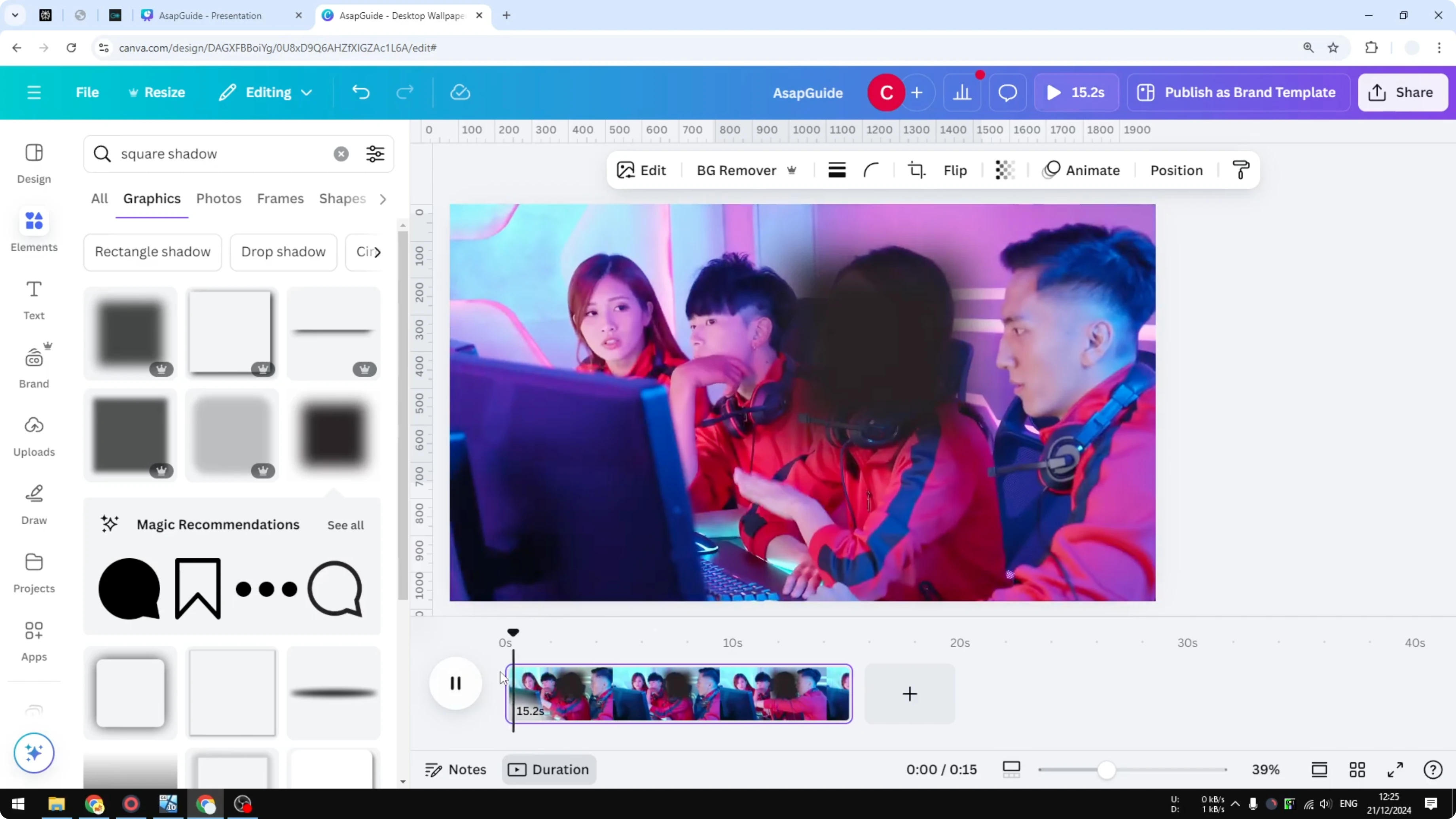Image resolution: width=1456 pixels, height=819 pixels.
Task: Select the Crop tool in the toolbar
Action: pyautogui.click(x=916, y=170)
